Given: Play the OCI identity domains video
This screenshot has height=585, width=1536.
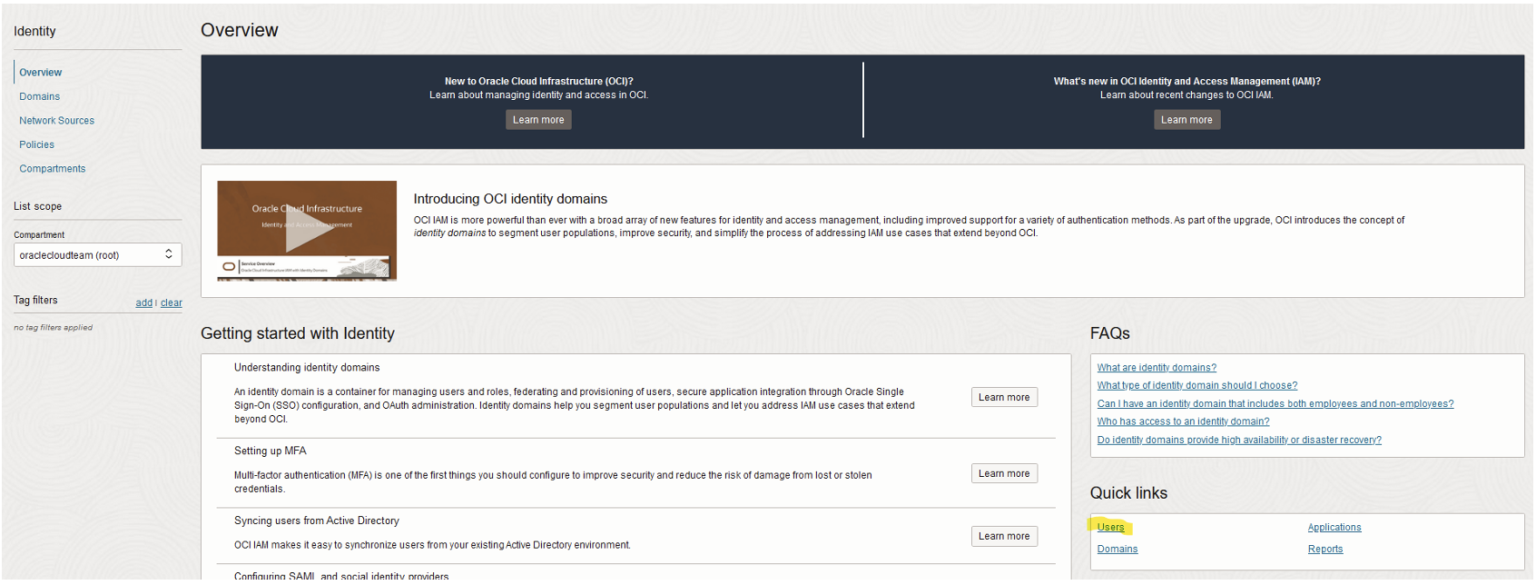Looking at the screenshot, I should click(307, 230).
